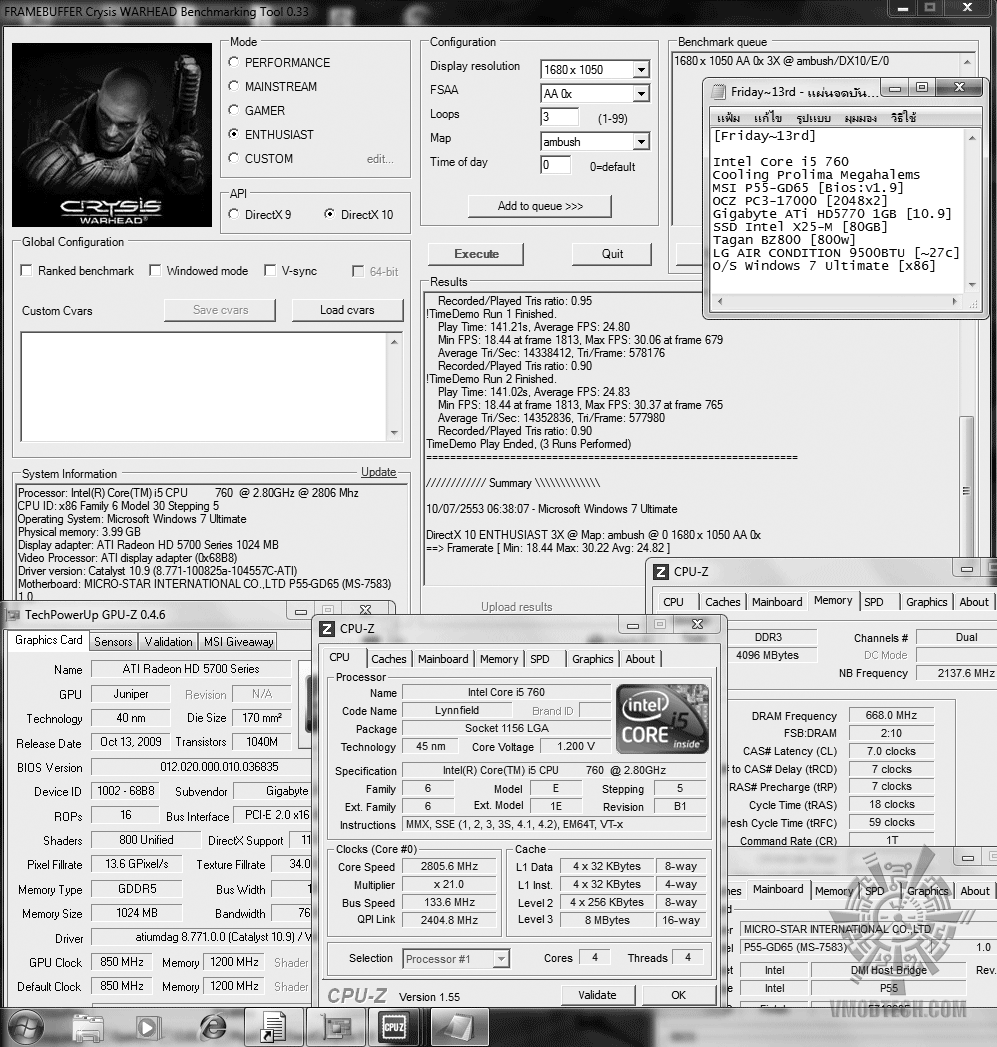This screenshot has height=1047, width=997.
Task: Open Internet Explorer from the taskbar
Action: pos(212,1027)
